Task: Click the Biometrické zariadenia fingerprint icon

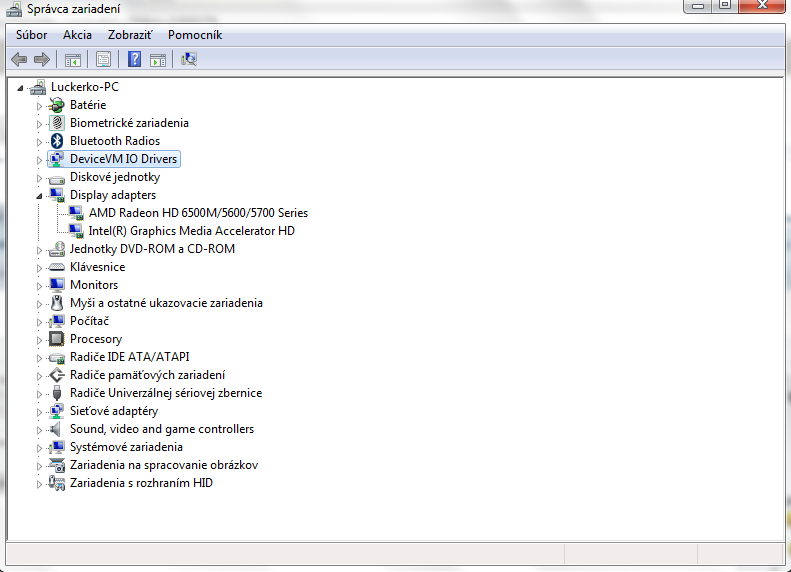Action: click(57, 123)
